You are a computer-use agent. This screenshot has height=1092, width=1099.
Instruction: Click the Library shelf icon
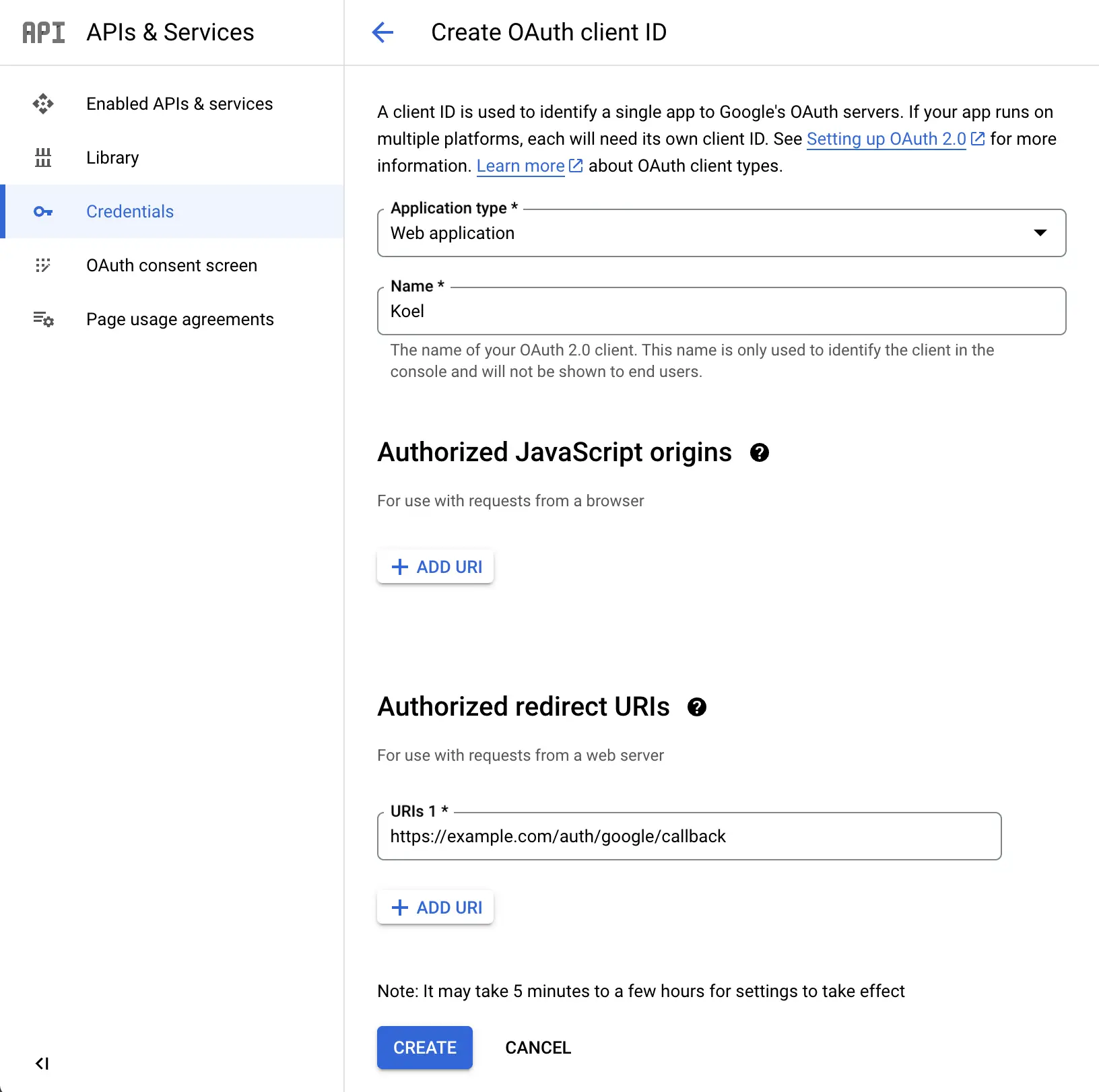pos(43,158)
